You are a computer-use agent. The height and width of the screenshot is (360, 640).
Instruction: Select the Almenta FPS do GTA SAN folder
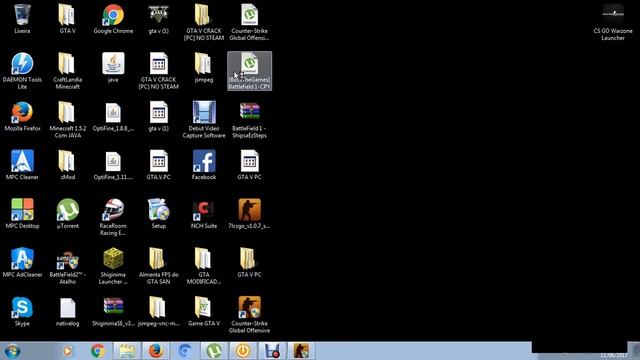158,267
